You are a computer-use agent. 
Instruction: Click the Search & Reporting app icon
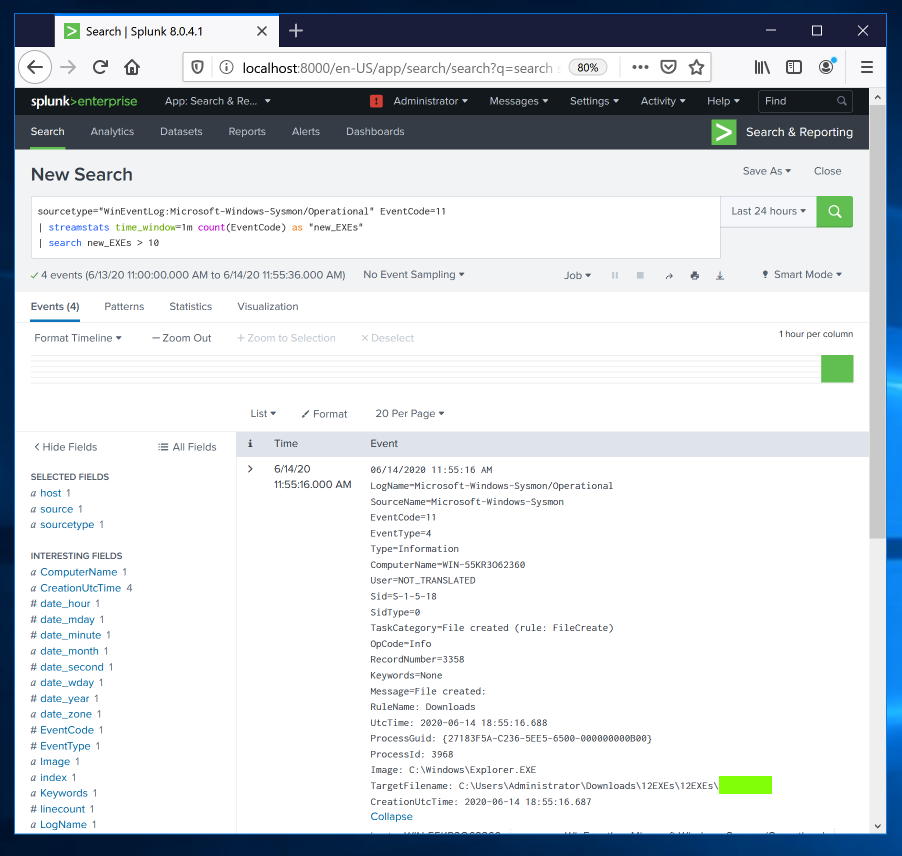point(724,132)
